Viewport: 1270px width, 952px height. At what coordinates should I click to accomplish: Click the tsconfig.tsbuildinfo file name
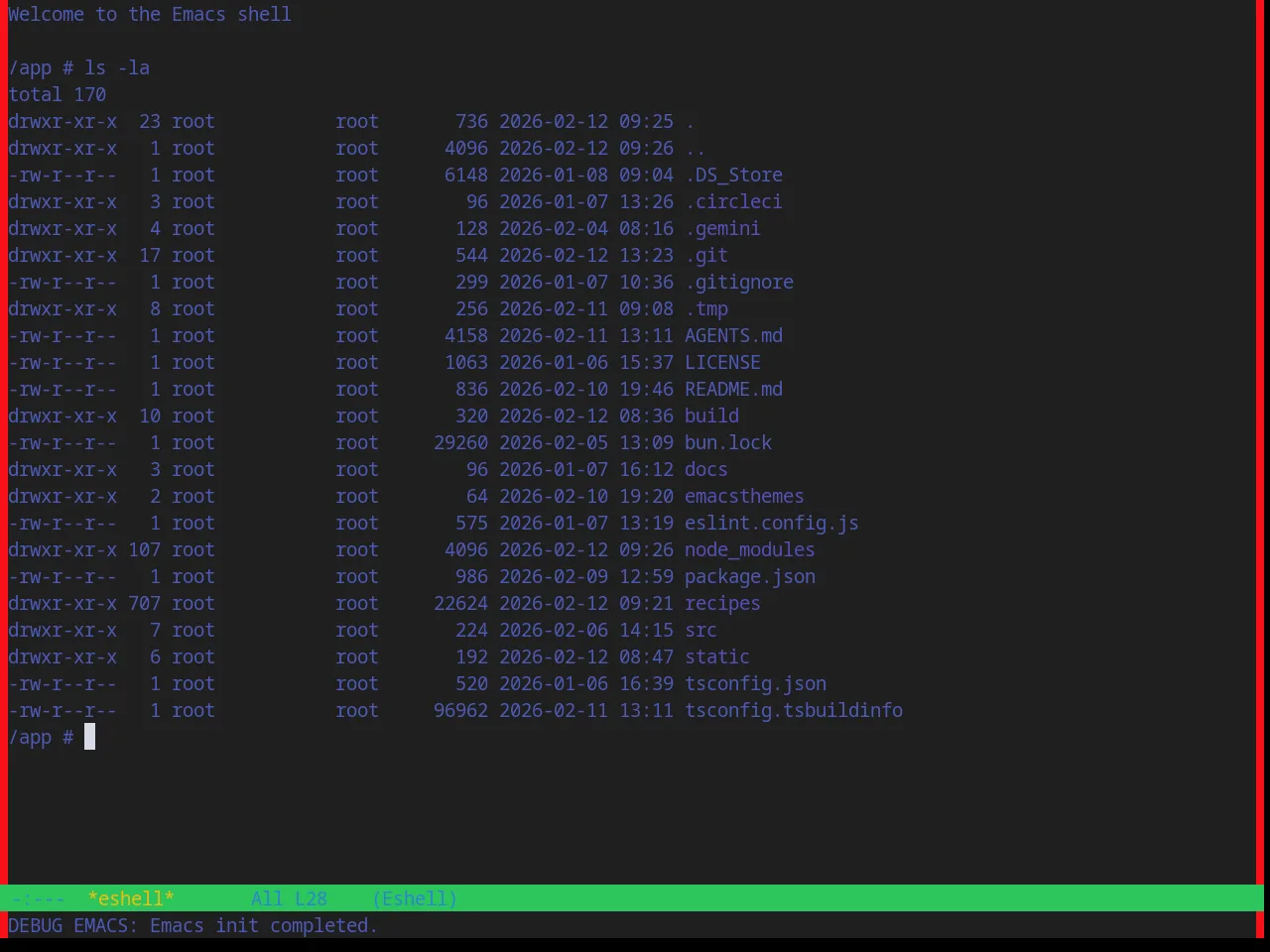(794, 710)
